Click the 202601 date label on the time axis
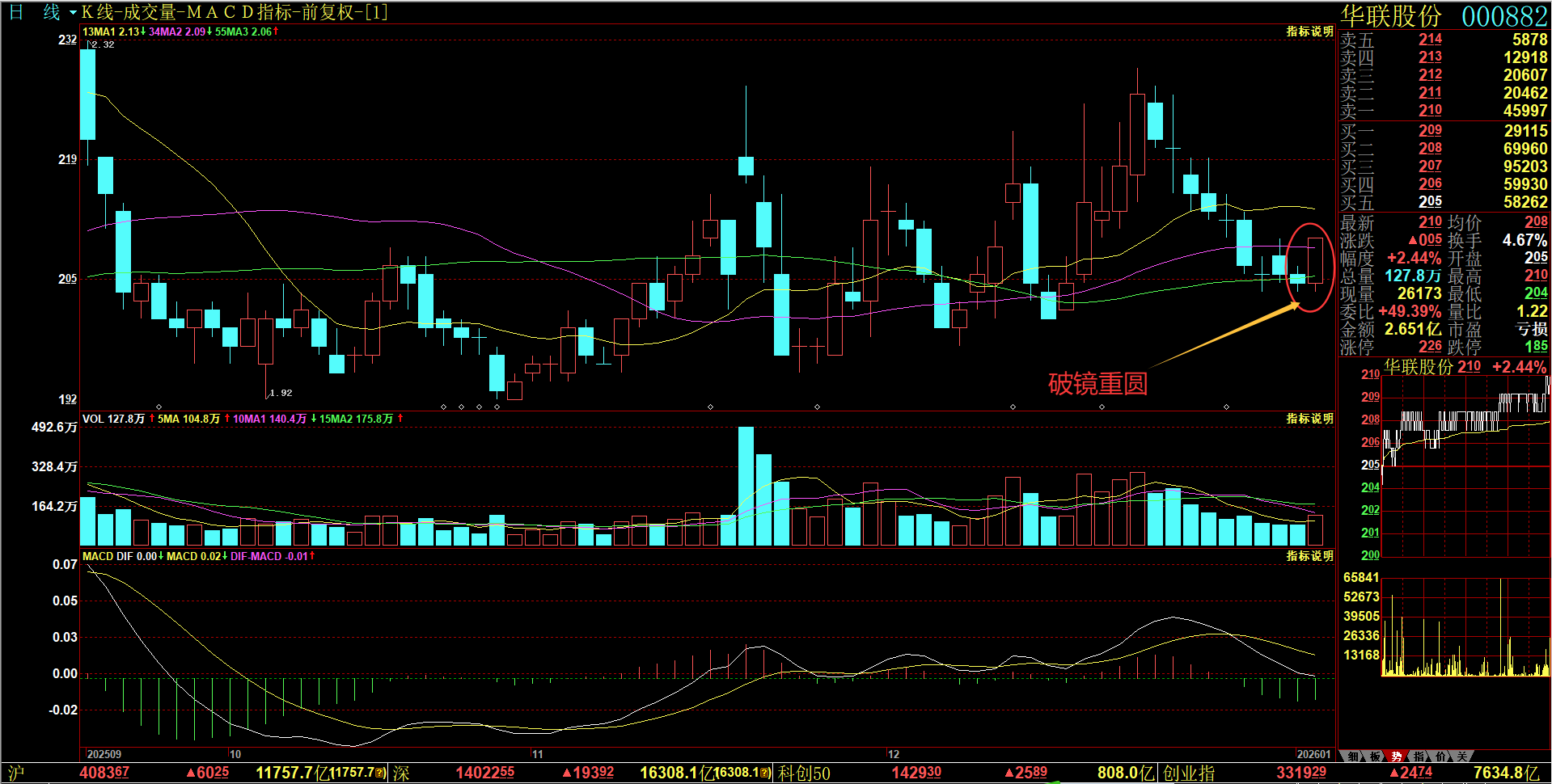Image resolution: width=1552 pixels, height=784 pixels. click(x=1313, y=754)
